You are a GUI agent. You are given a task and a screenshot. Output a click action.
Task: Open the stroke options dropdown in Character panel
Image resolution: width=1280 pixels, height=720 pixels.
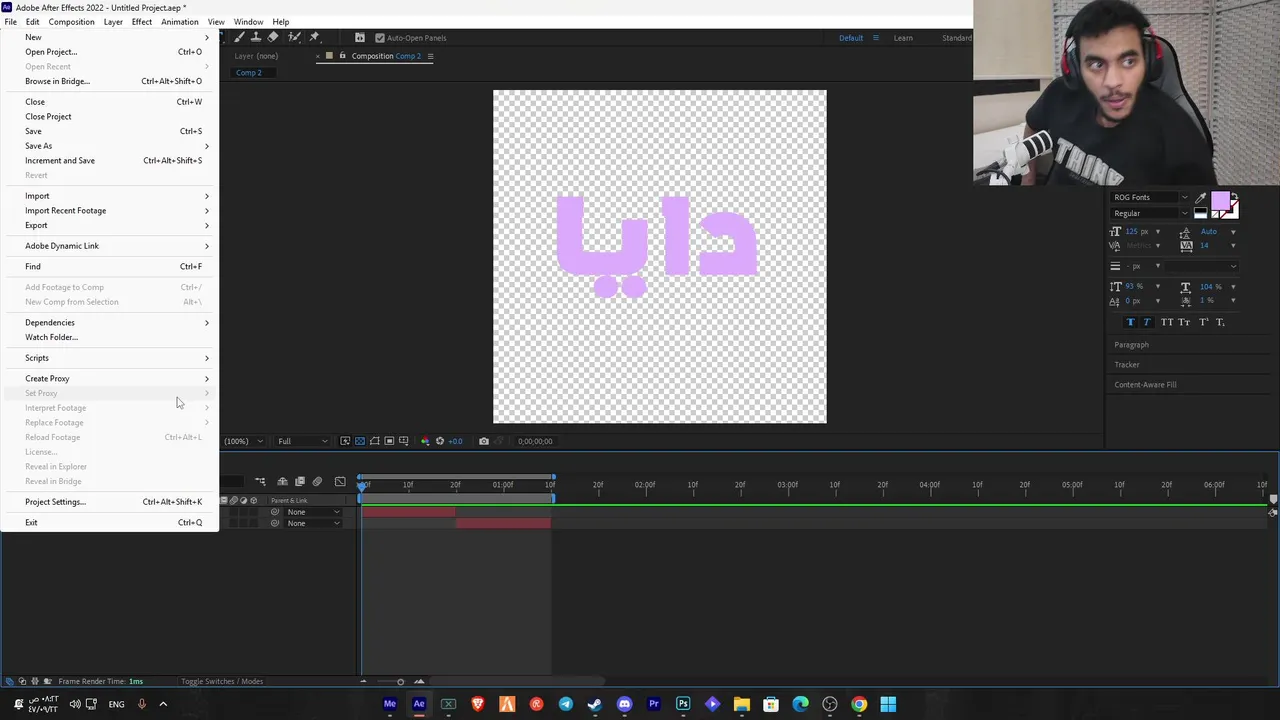(1202, 266)
